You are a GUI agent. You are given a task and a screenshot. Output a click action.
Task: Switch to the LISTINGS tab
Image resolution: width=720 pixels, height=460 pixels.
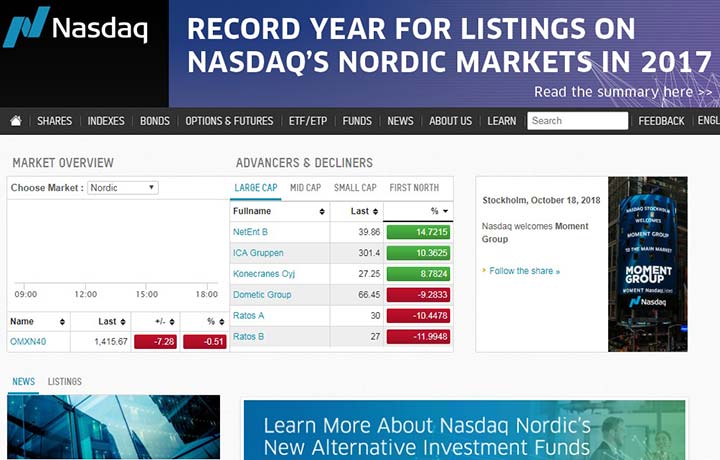pyautogui.click(x=65, y=381)
